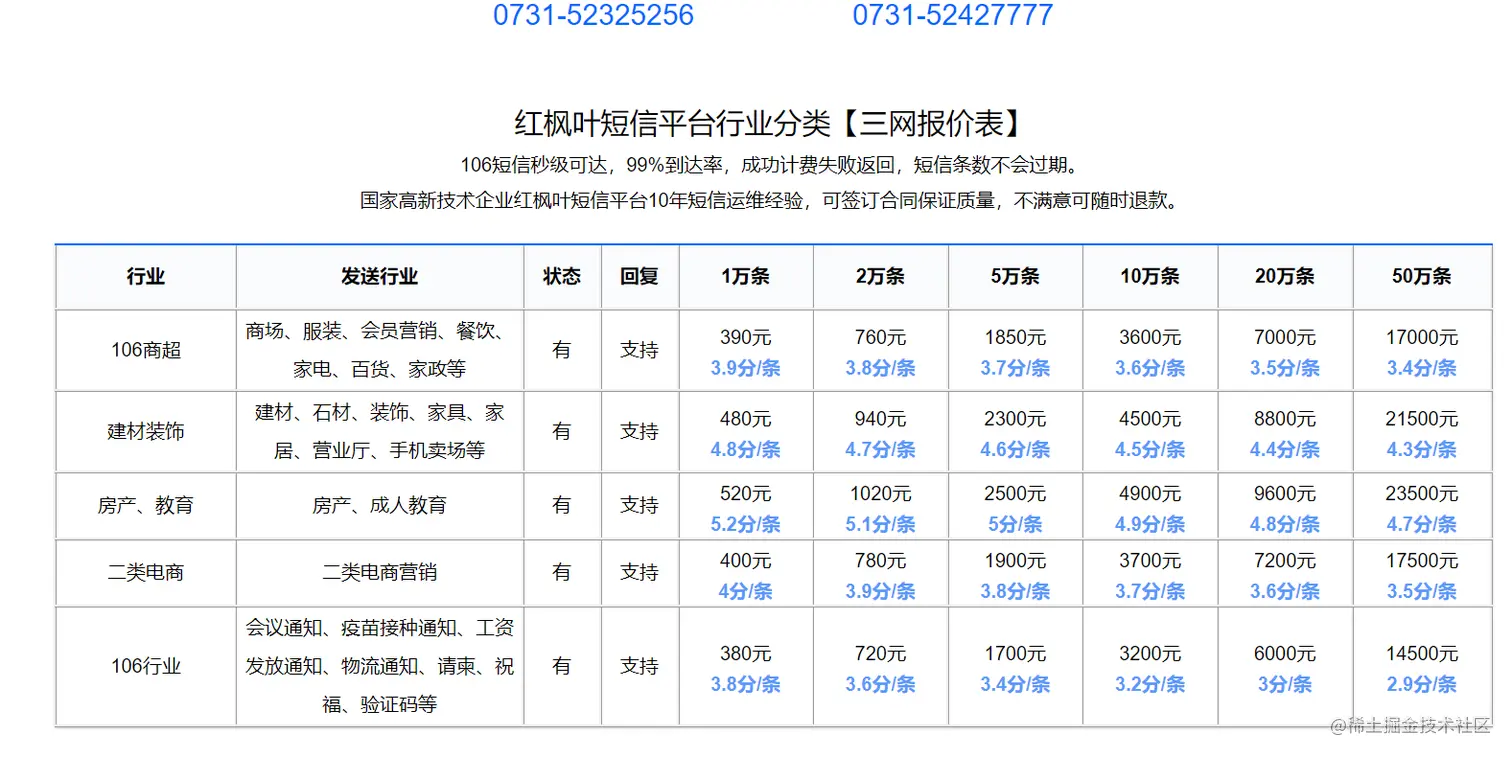Click the 1700元 price
The height and width of the screenshot is (757, 1512).
pyautogui.click(x=1015, y=654)
